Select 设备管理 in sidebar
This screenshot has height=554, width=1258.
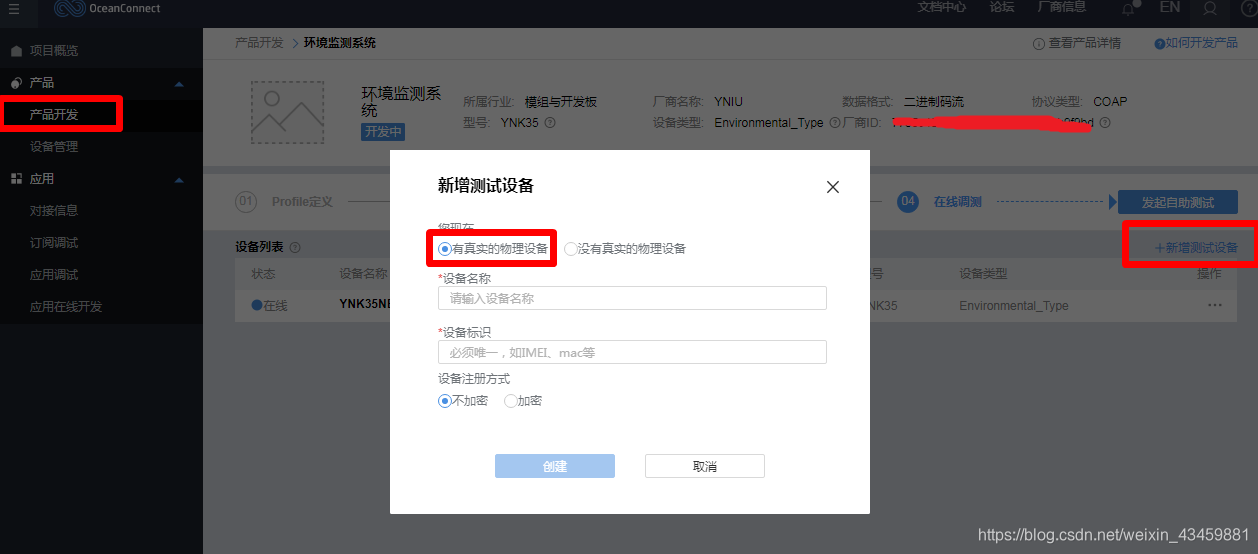[x=54, y=147]
